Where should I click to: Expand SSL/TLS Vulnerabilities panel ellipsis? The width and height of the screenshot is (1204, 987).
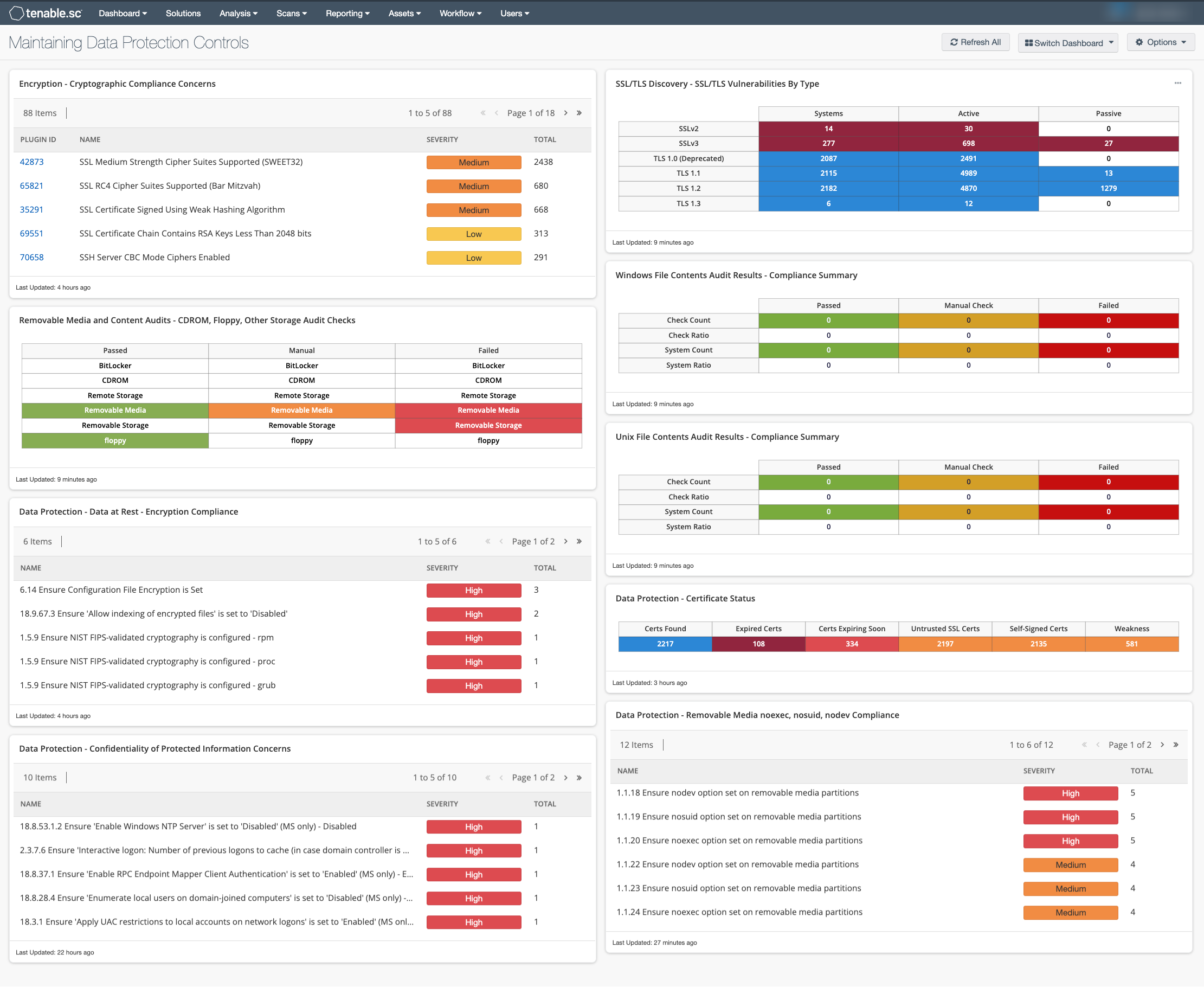tap(1178, 83)
